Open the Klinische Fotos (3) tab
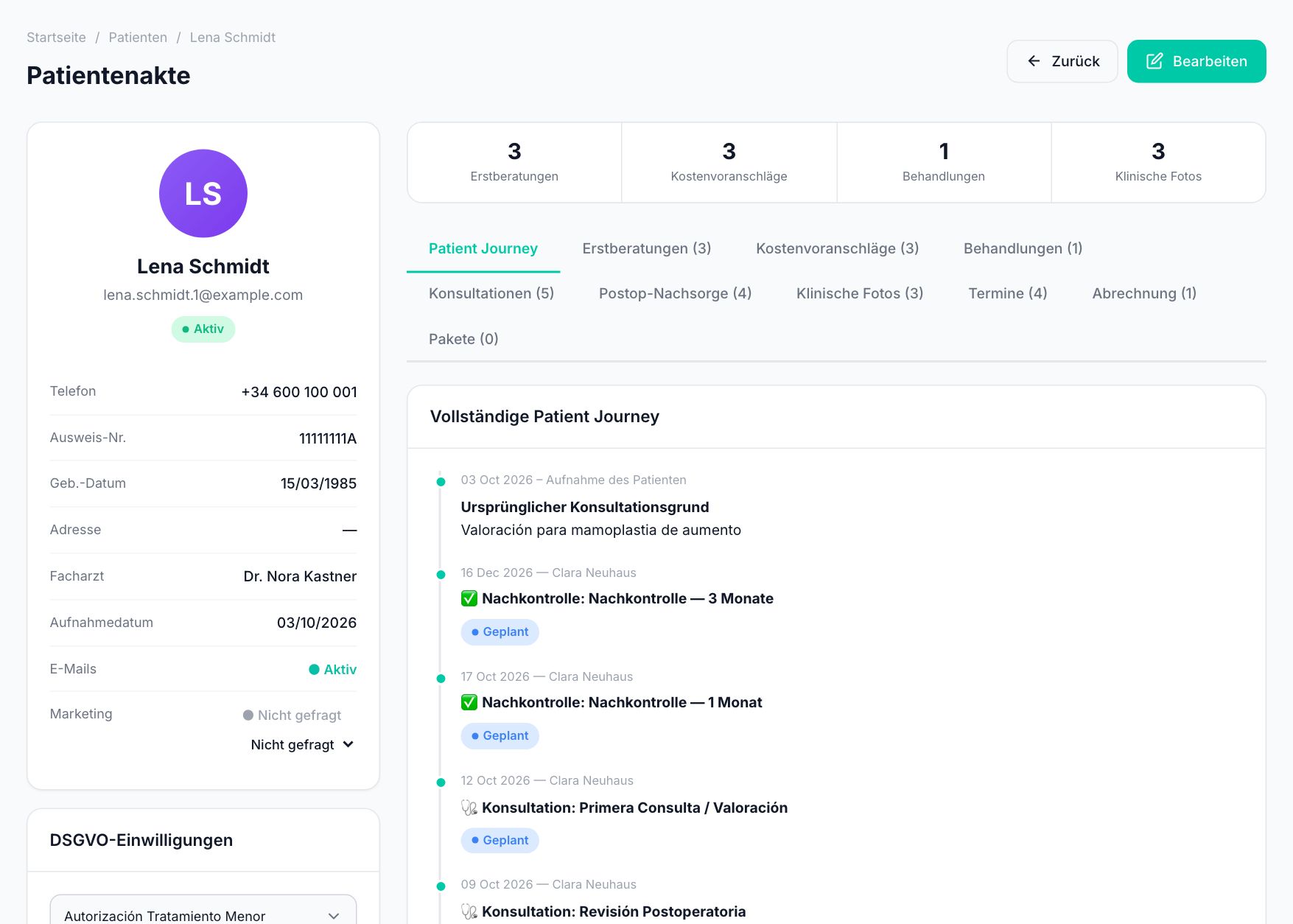Screen dimensions: 1293x924 click(x=860, y=293)
